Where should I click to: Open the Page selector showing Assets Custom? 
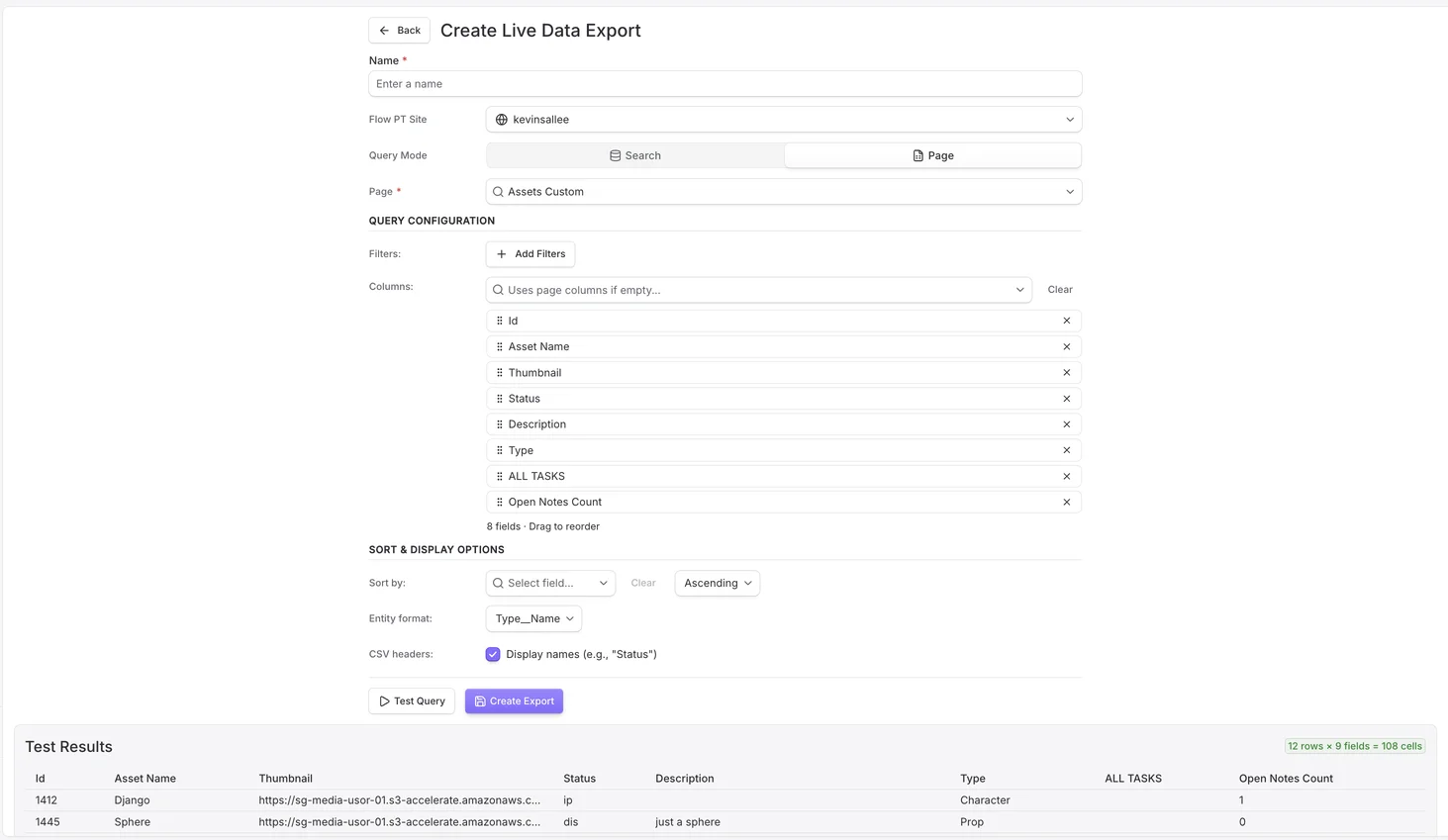[x=783, y=191]
